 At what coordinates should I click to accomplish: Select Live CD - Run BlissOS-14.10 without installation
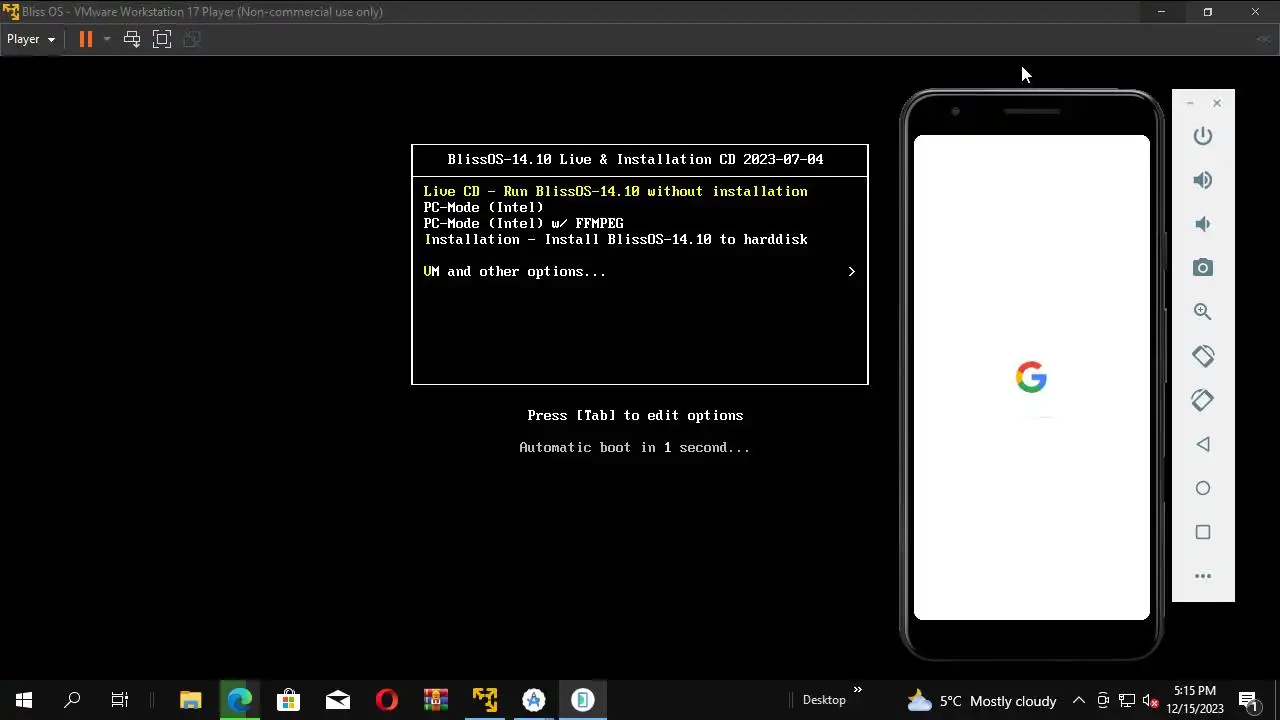[x=615, y=191]
